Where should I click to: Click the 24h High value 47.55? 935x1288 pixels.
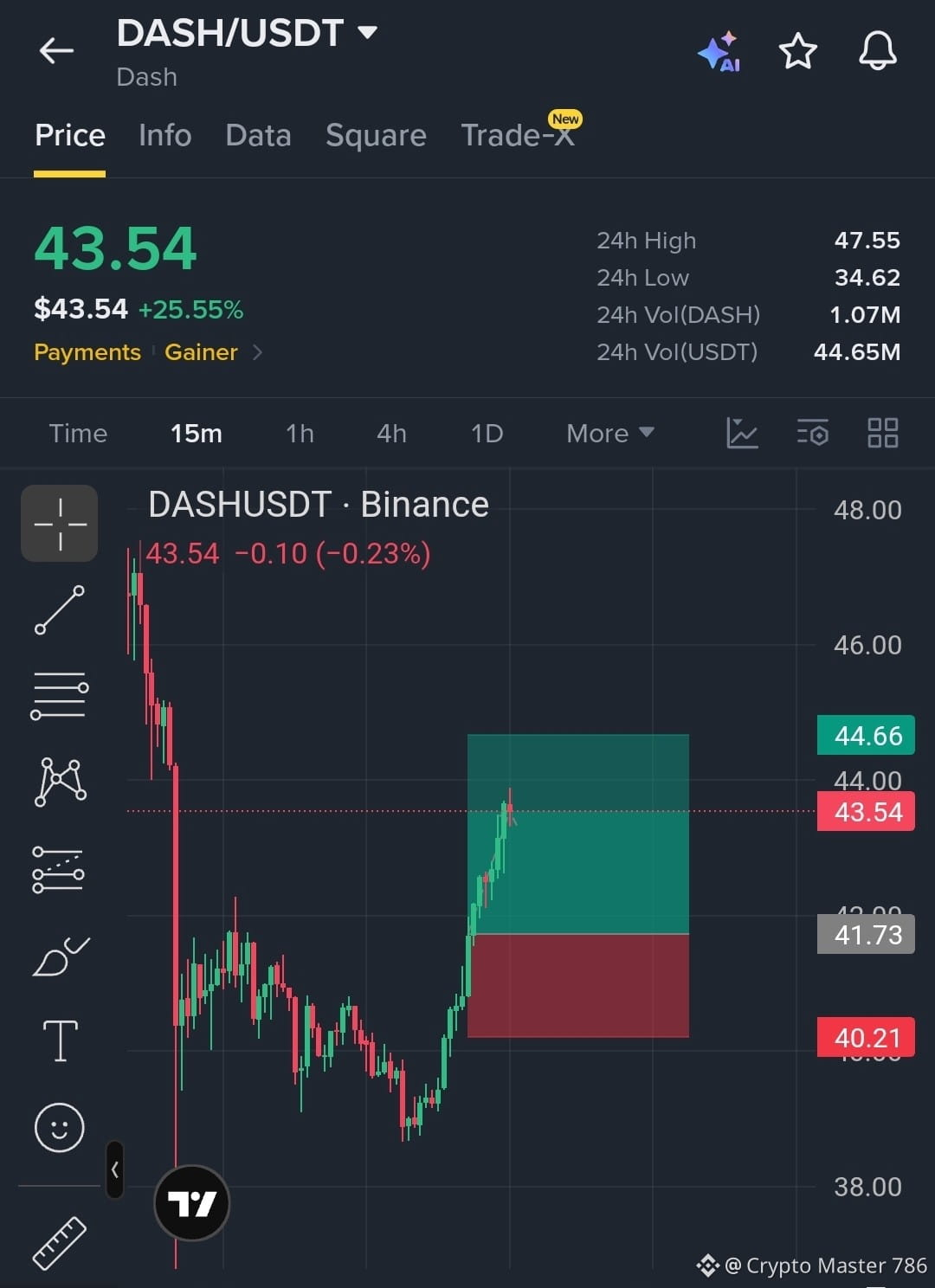(867, 241)
